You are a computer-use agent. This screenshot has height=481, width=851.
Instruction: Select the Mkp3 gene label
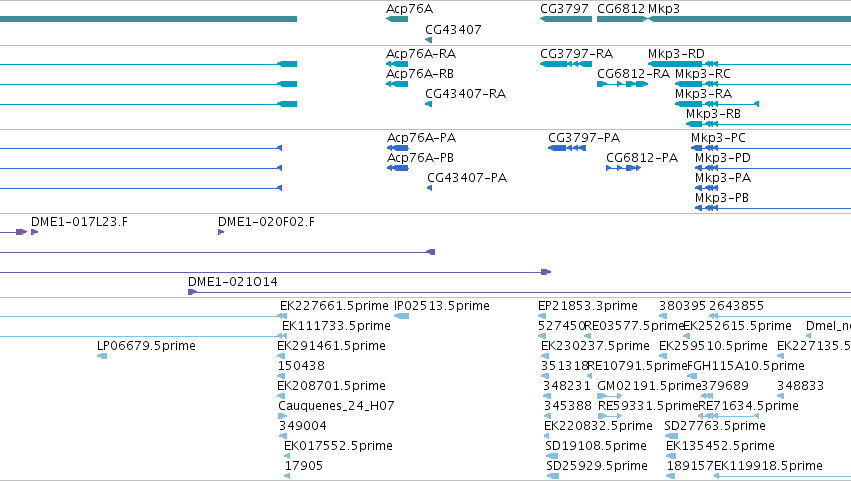click(x=664, y=9)
